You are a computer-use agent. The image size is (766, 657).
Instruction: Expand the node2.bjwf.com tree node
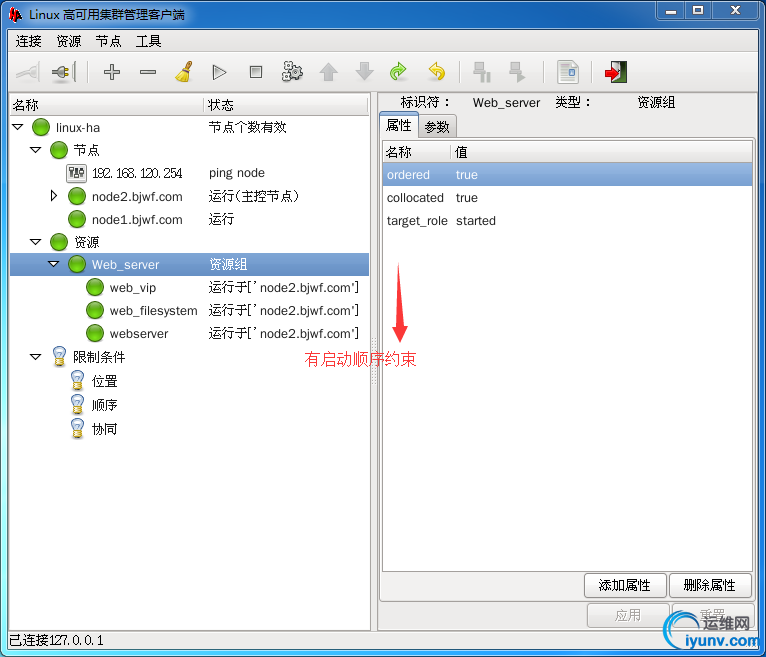click(x=54, y=196)
